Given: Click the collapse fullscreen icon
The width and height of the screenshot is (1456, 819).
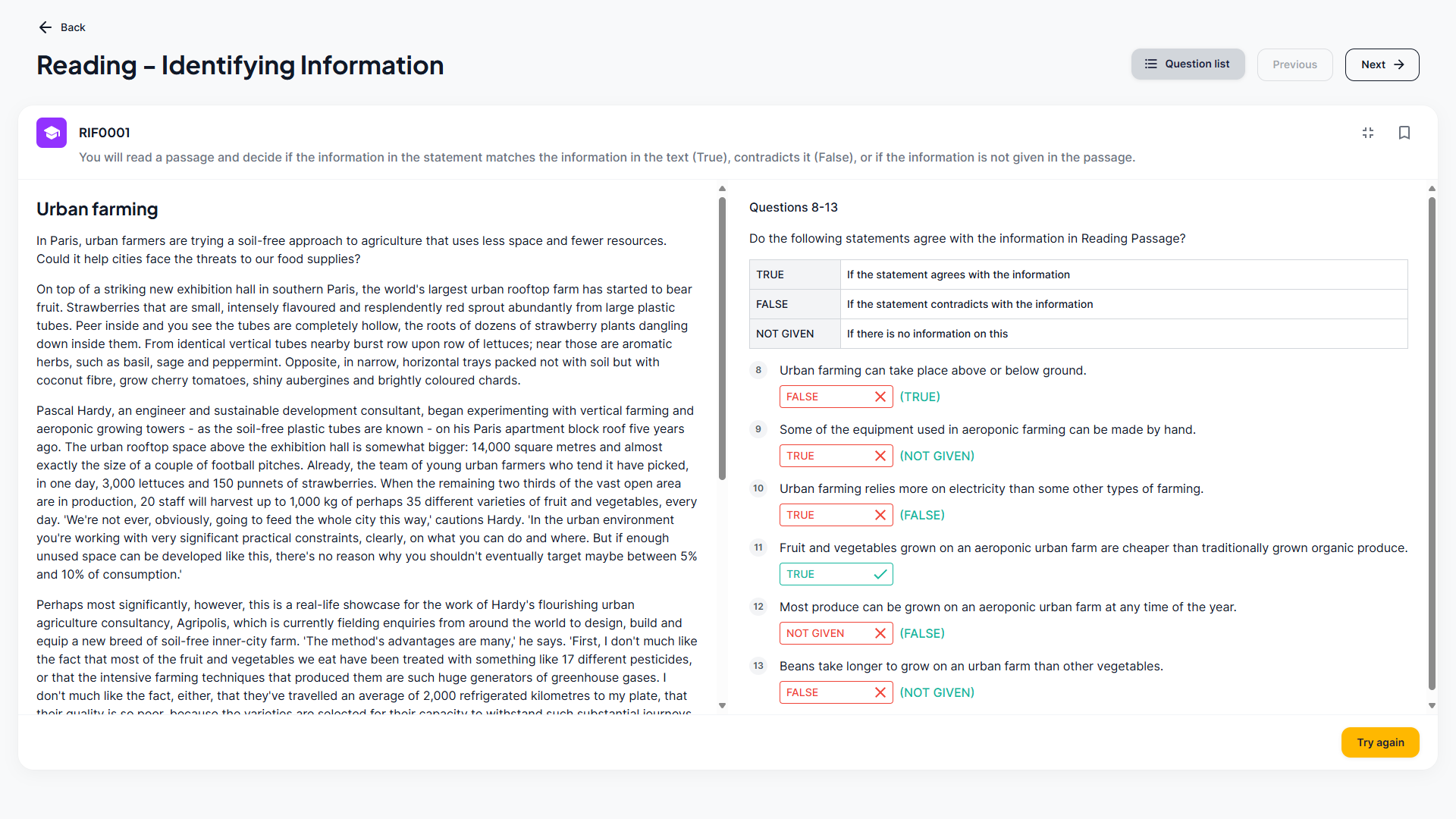Looking at the screenshot, I should click(1367, 133).
